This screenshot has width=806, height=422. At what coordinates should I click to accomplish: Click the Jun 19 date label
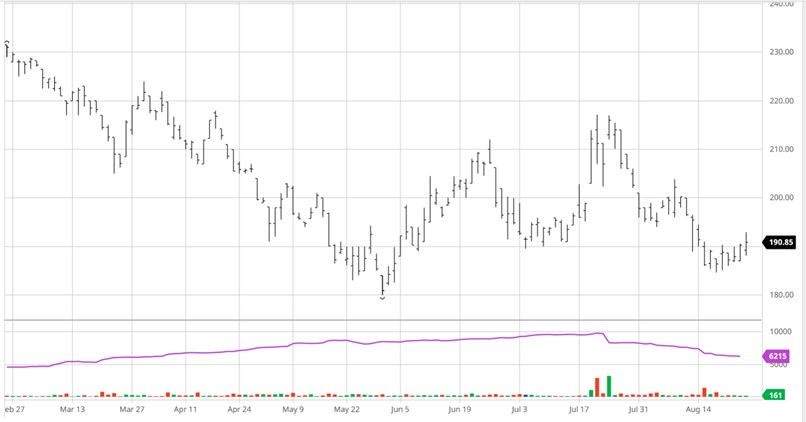tap(460, 410)
